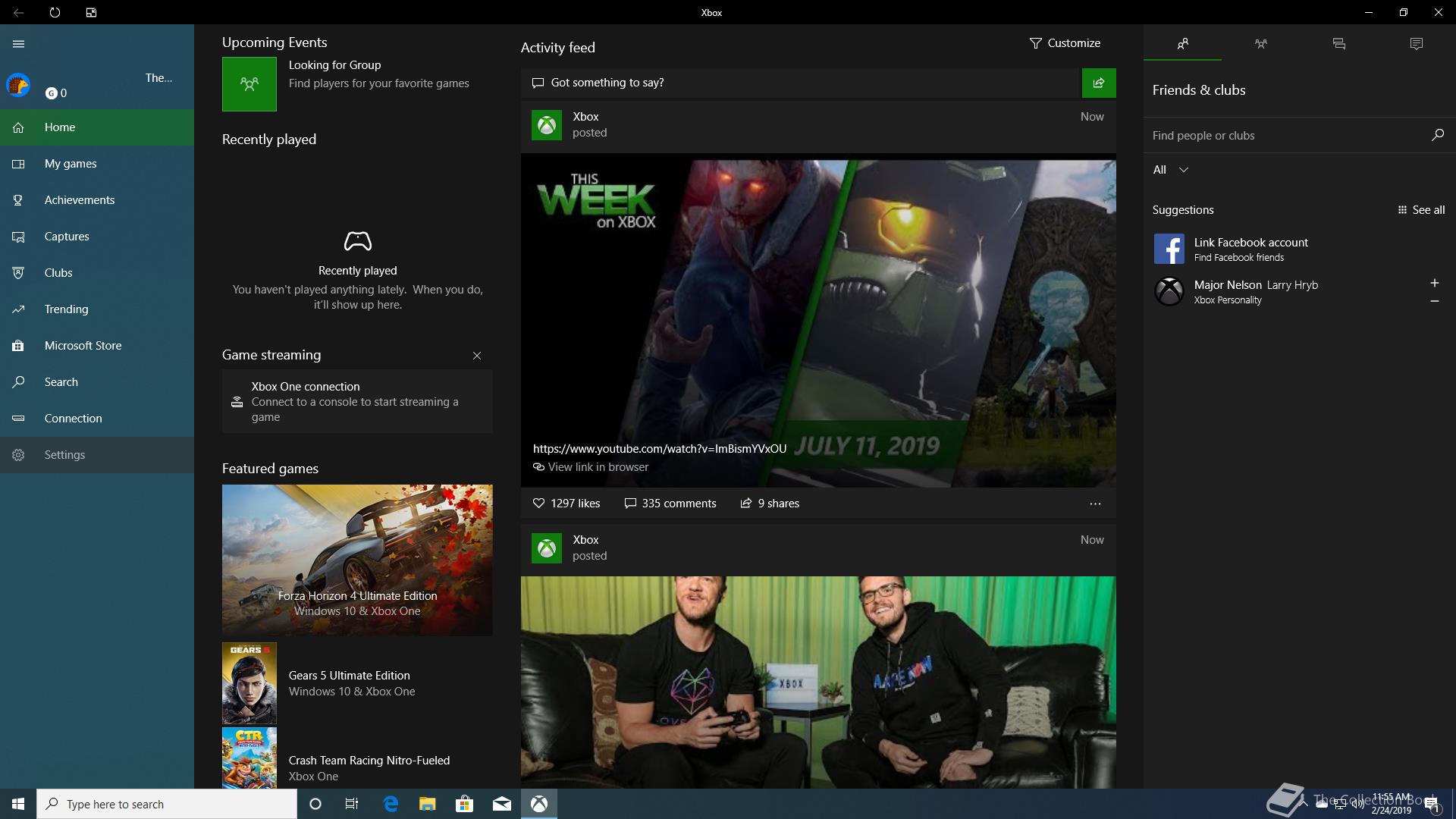Open the second post's couch photo

click(x=818, y=682)
